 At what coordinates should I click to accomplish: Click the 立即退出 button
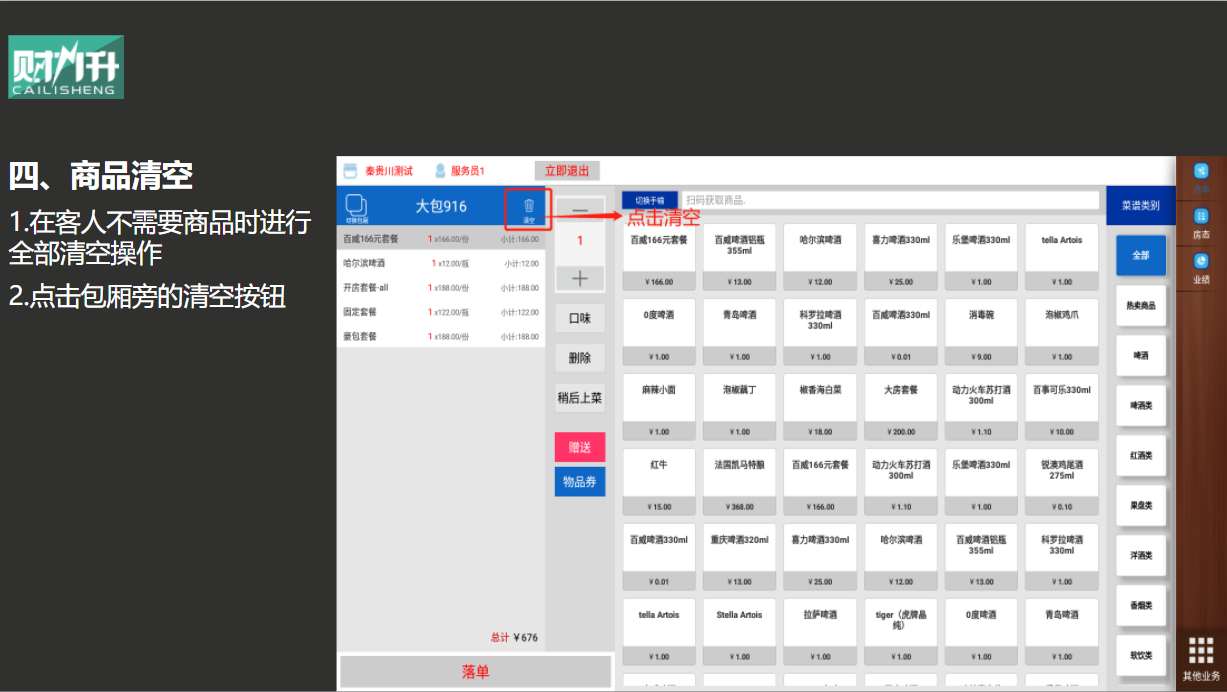click(567, 171)
